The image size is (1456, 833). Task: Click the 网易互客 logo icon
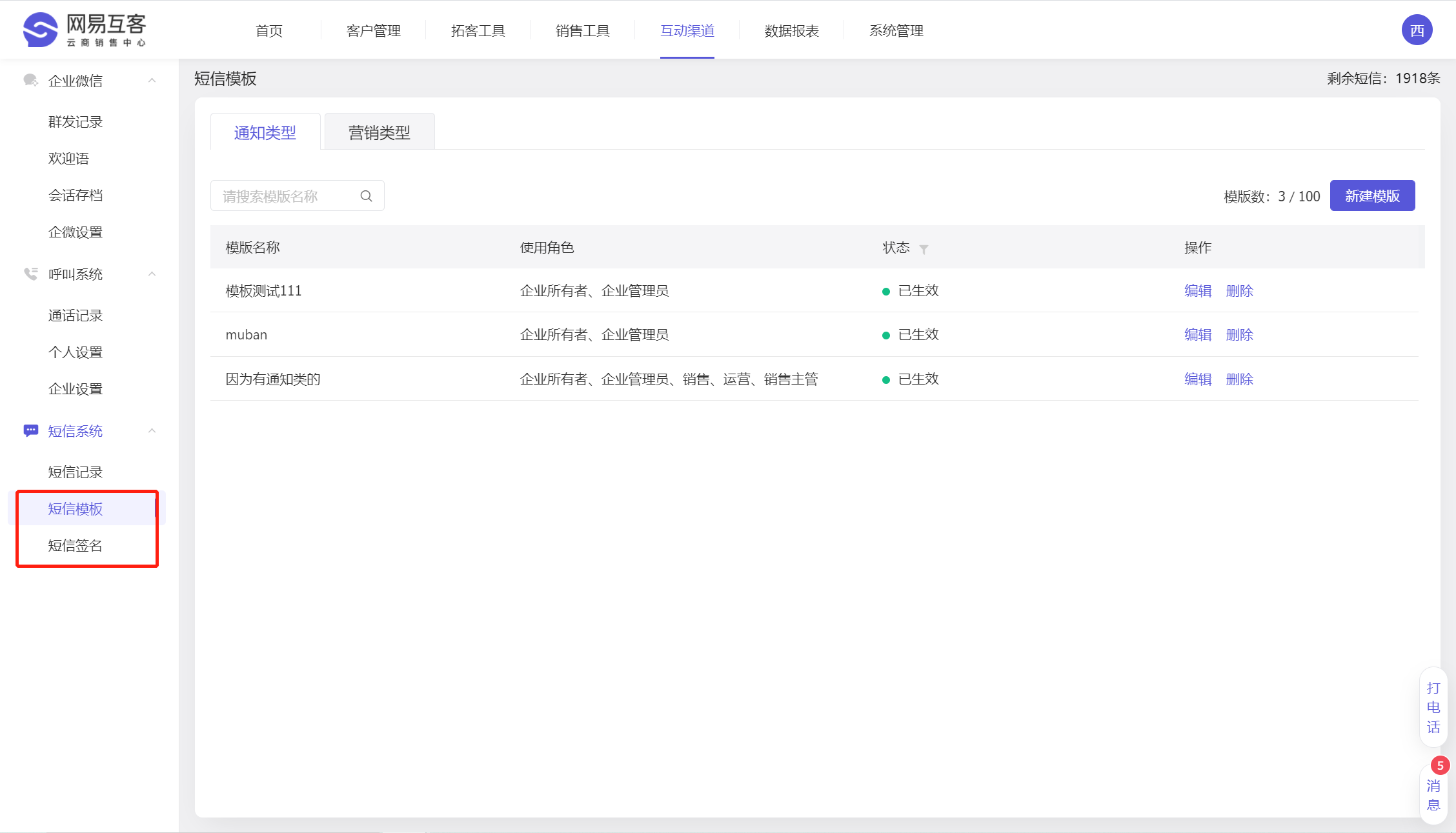(40, 30)
